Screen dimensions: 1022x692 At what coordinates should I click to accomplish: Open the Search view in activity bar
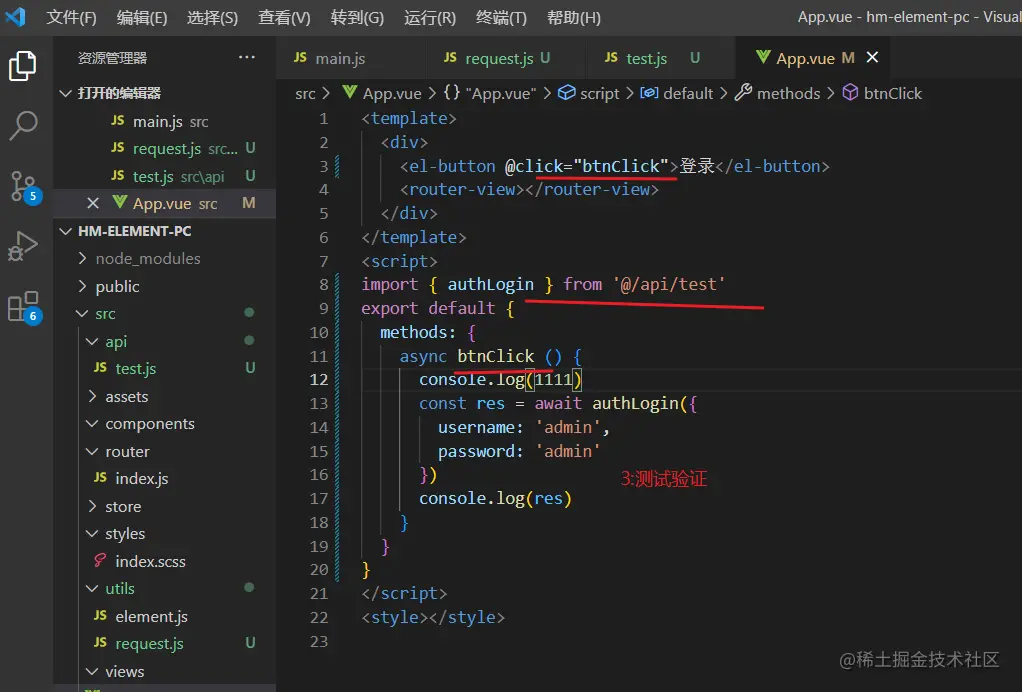(23, 125)
